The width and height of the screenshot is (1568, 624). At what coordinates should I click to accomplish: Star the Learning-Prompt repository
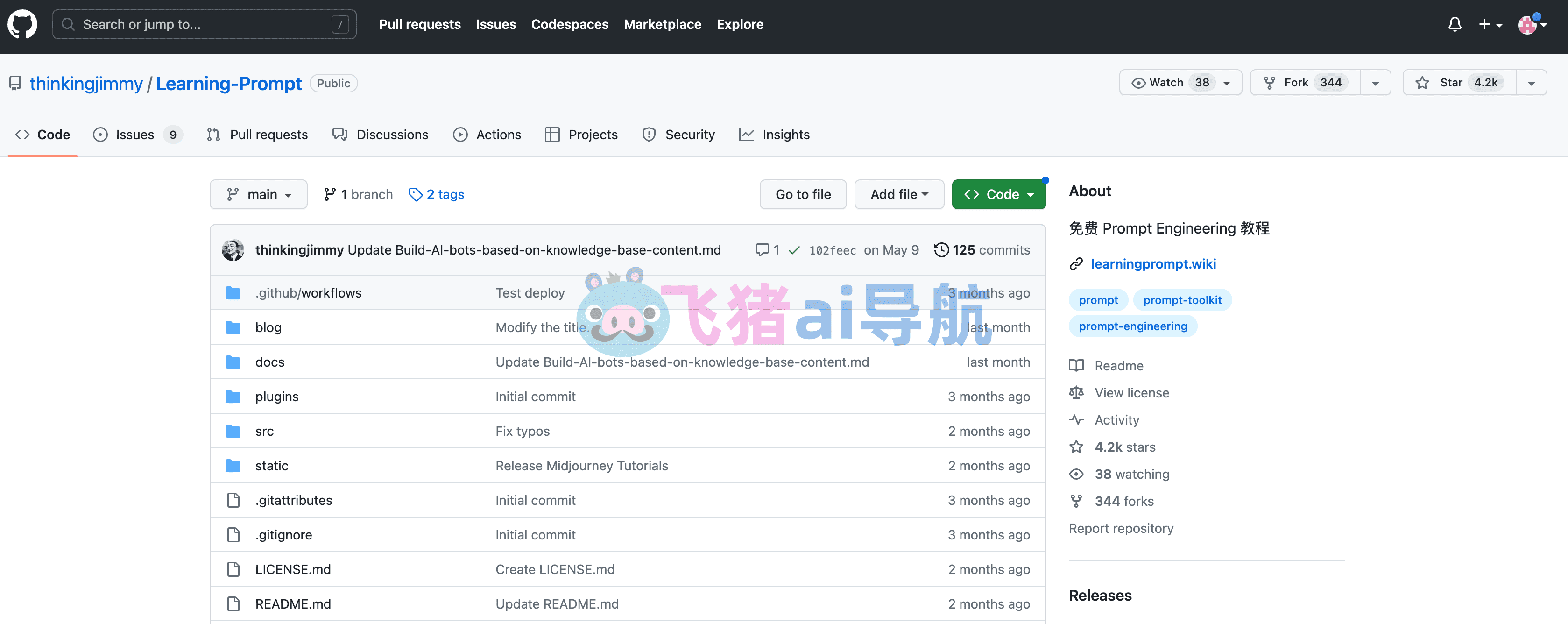coord(1458,82)
